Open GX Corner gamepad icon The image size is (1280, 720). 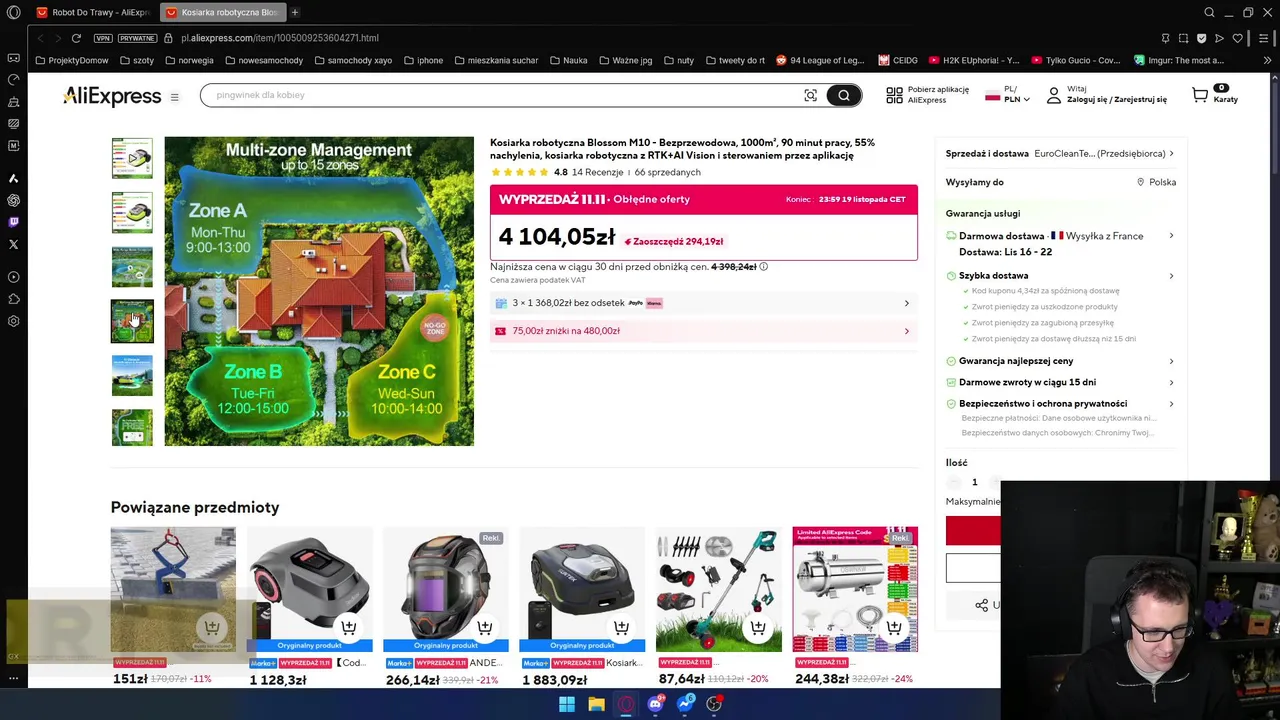click(x=13, y=58)
